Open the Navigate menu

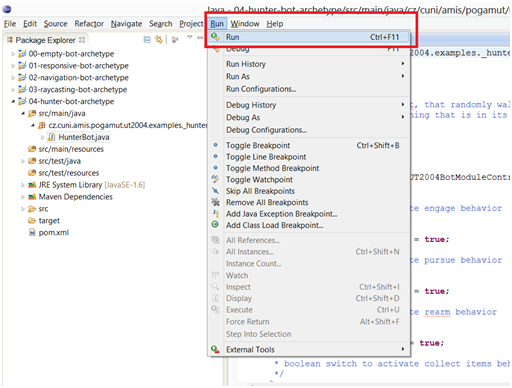click(x=126, y=24)
